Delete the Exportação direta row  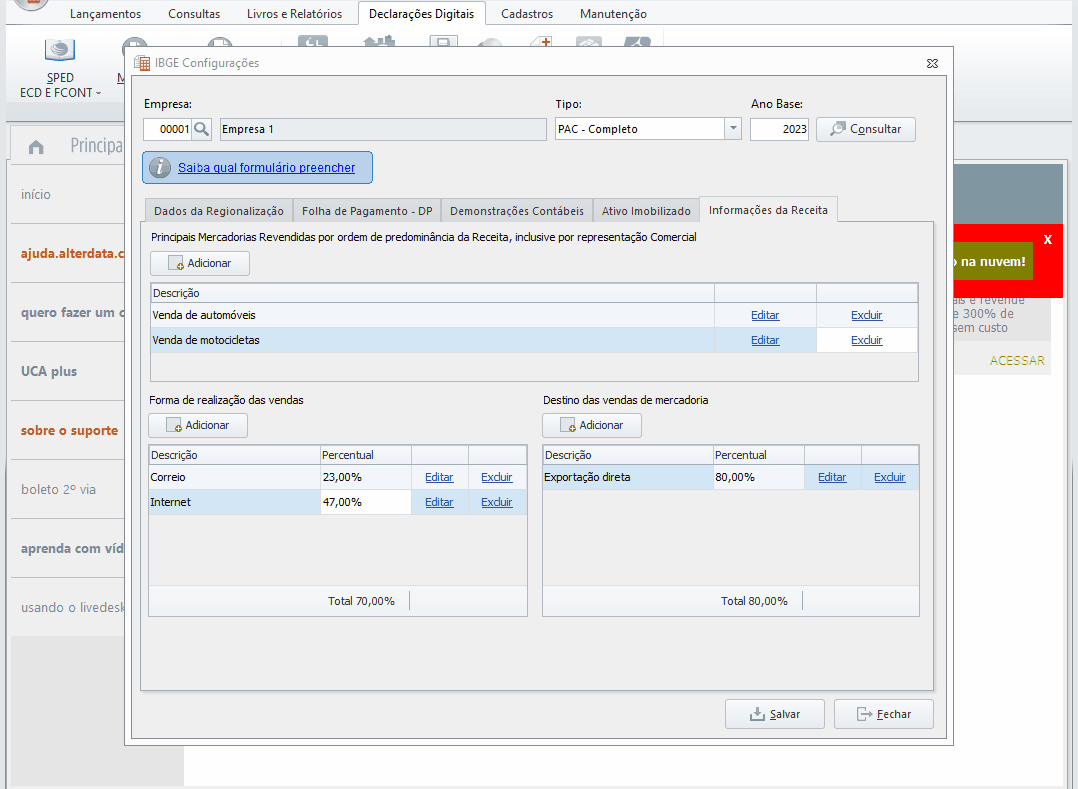point(890,477)
